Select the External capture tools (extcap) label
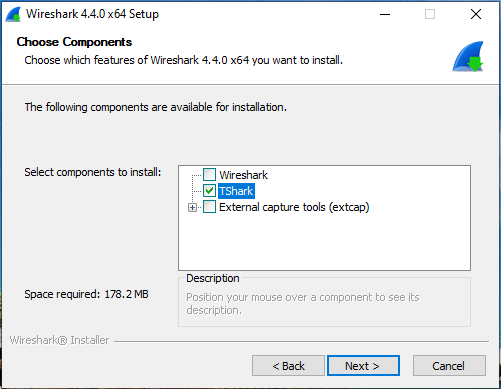This screenshot has height=389, width=501. coord(294,207)
